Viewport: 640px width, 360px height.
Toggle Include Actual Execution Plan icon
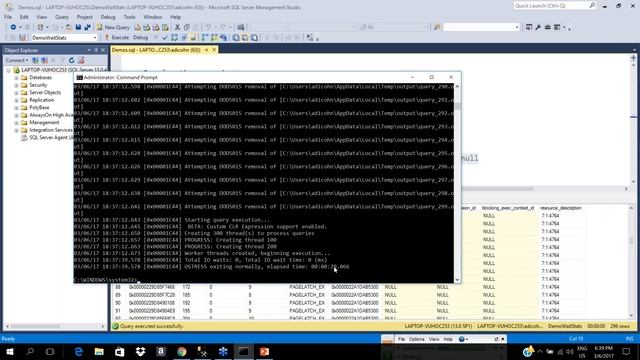point(205,38)
